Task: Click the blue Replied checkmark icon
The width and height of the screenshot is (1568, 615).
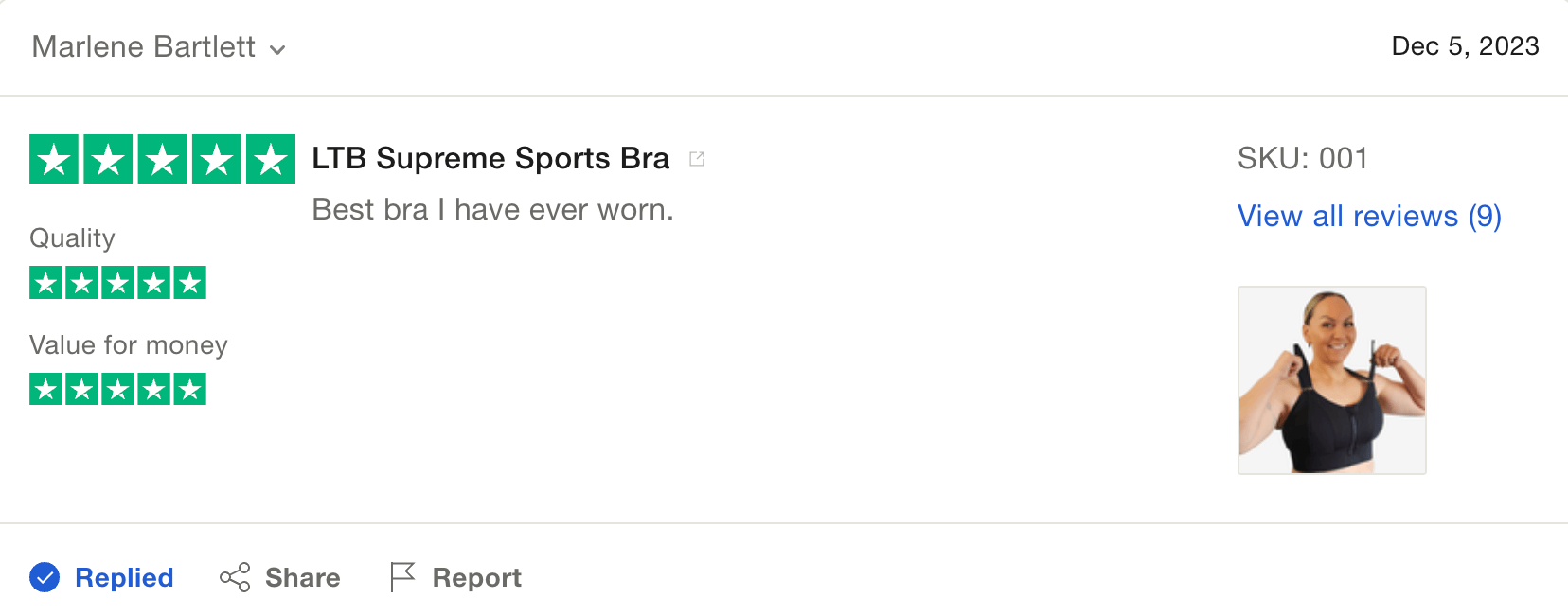Action: click(x=45, y=577)
